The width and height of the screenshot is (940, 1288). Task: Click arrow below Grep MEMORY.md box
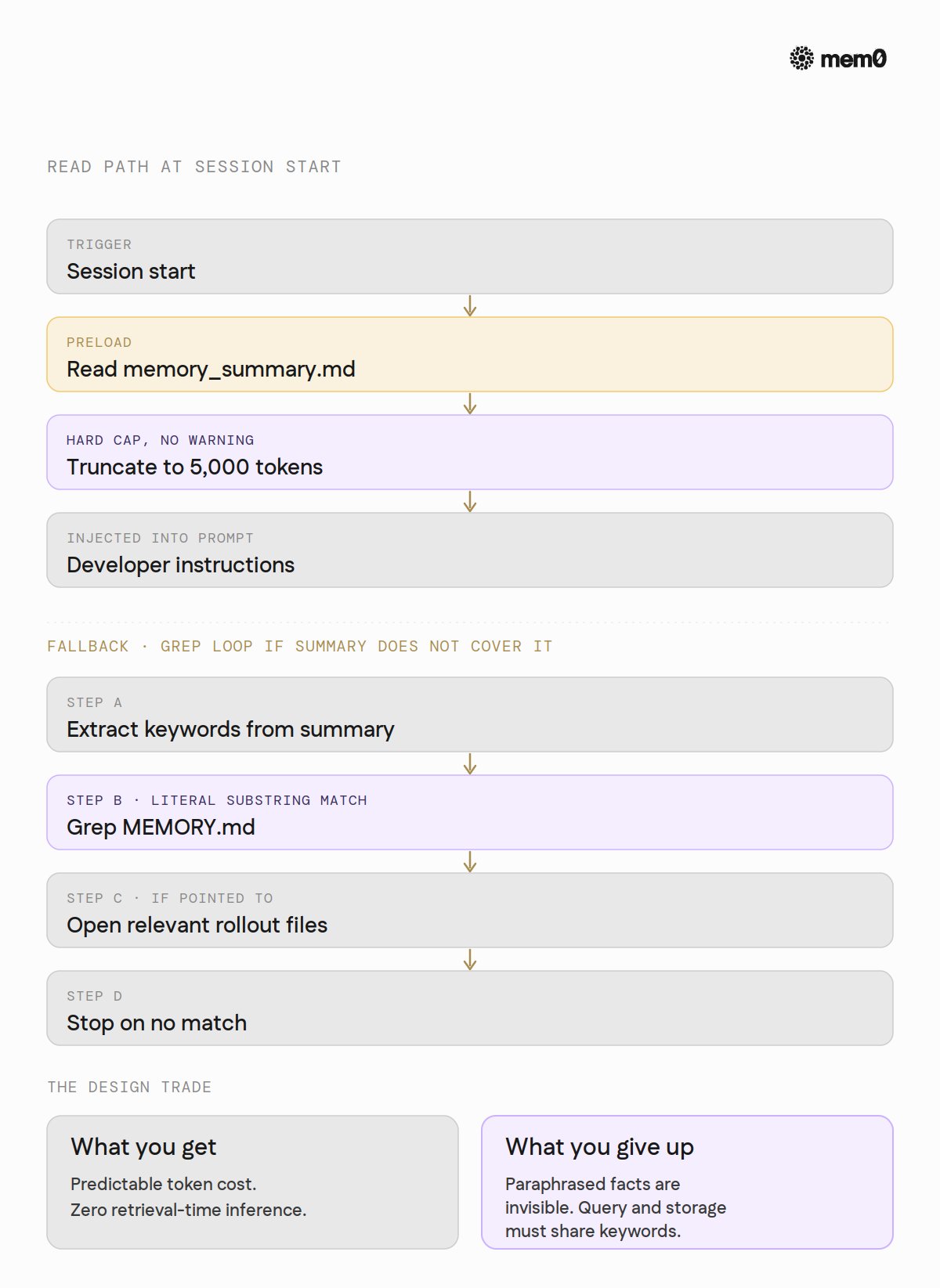pos(470,862)
